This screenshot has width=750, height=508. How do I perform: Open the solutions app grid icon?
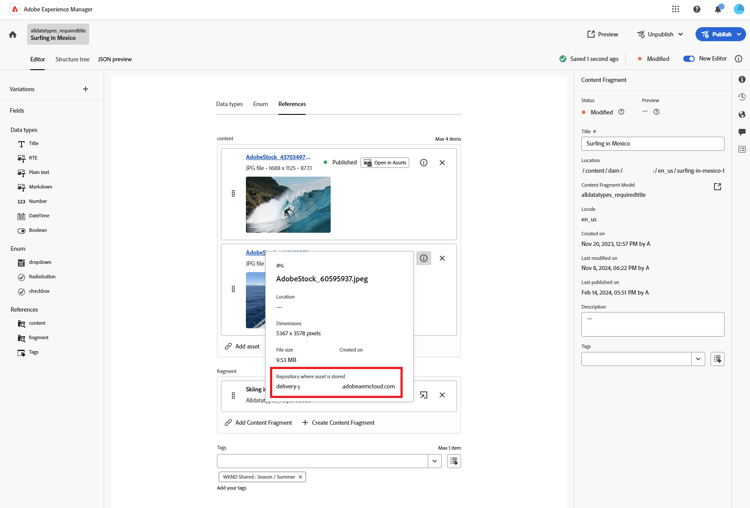pyautogui.click(x=675, y=9)
